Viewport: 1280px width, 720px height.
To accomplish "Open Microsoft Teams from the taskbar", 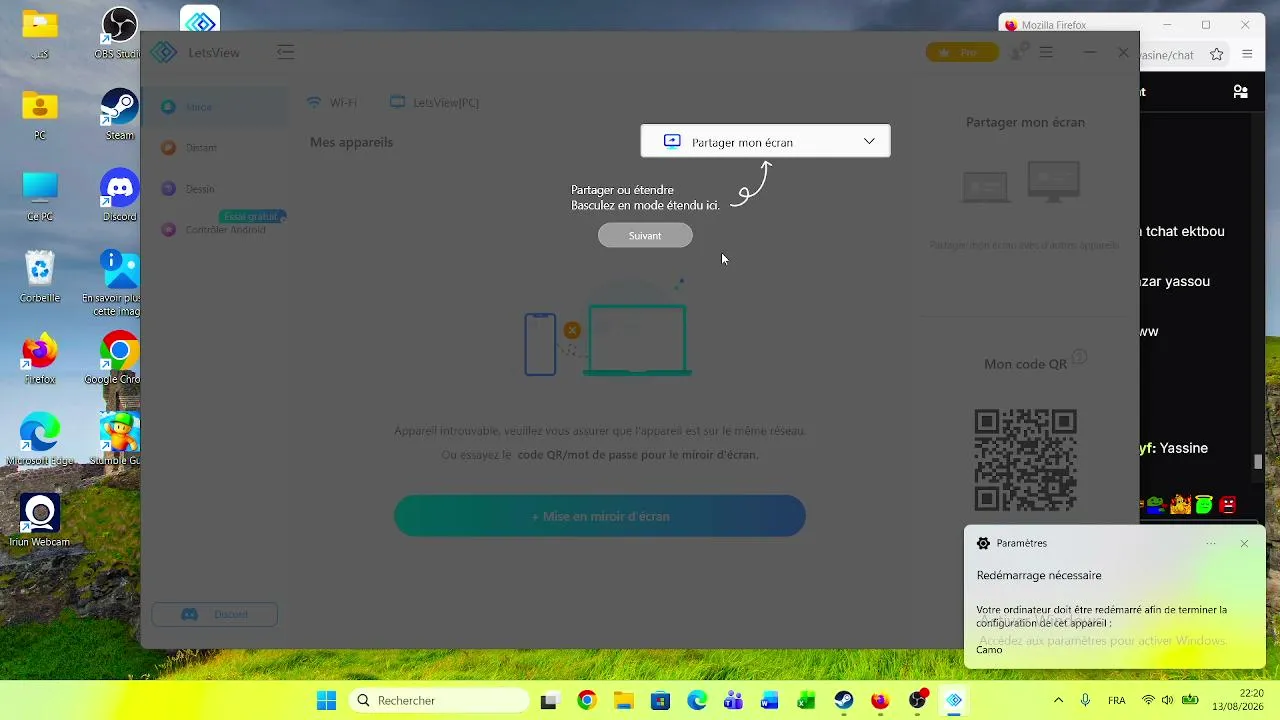I will [x=733, y=701].
